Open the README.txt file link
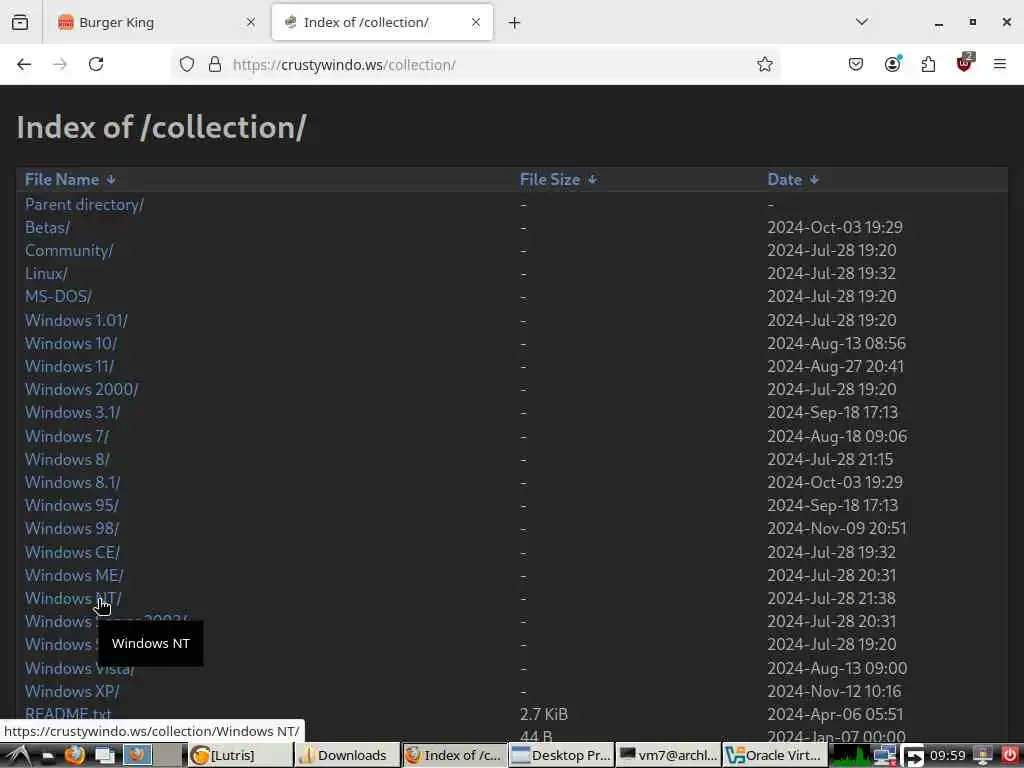Screen dimensions: 1024x768 click(68, 714)
